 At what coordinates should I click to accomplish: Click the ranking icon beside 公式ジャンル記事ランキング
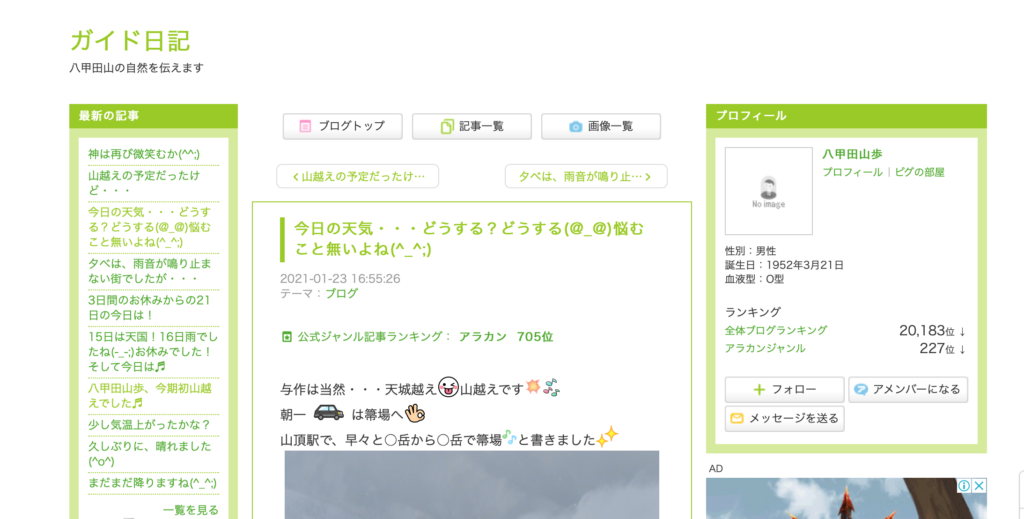click(x=286, y=337)
